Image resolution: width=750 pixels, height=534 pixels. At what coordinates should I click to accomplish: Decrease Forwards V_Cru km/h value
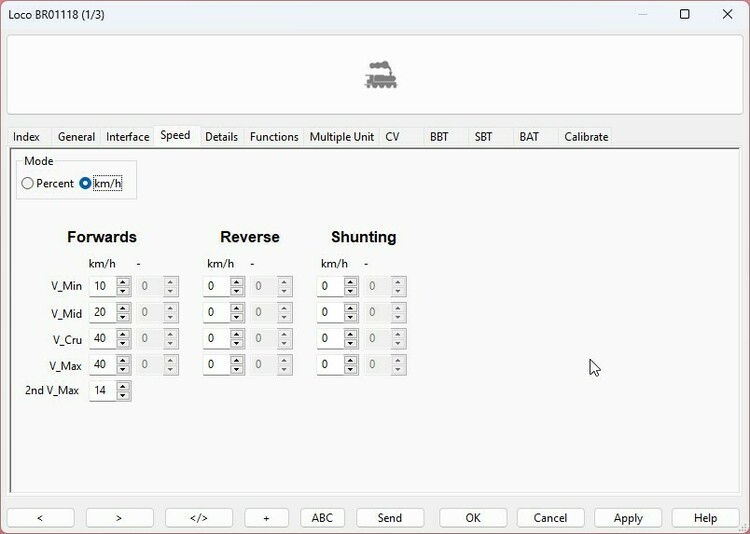(x=123, y=343)
